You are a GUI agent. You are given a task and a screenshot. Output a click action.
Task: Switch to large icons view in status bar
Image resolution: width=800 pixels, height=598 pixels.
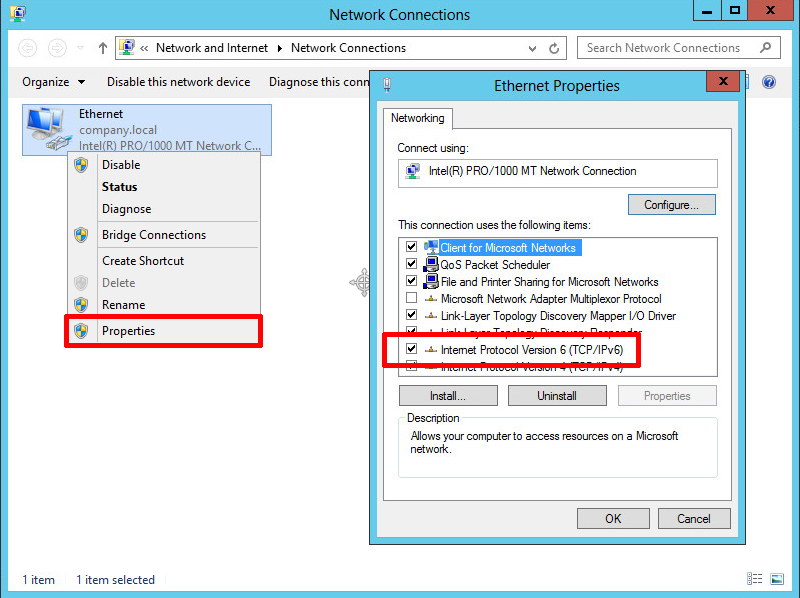[777, 579]
